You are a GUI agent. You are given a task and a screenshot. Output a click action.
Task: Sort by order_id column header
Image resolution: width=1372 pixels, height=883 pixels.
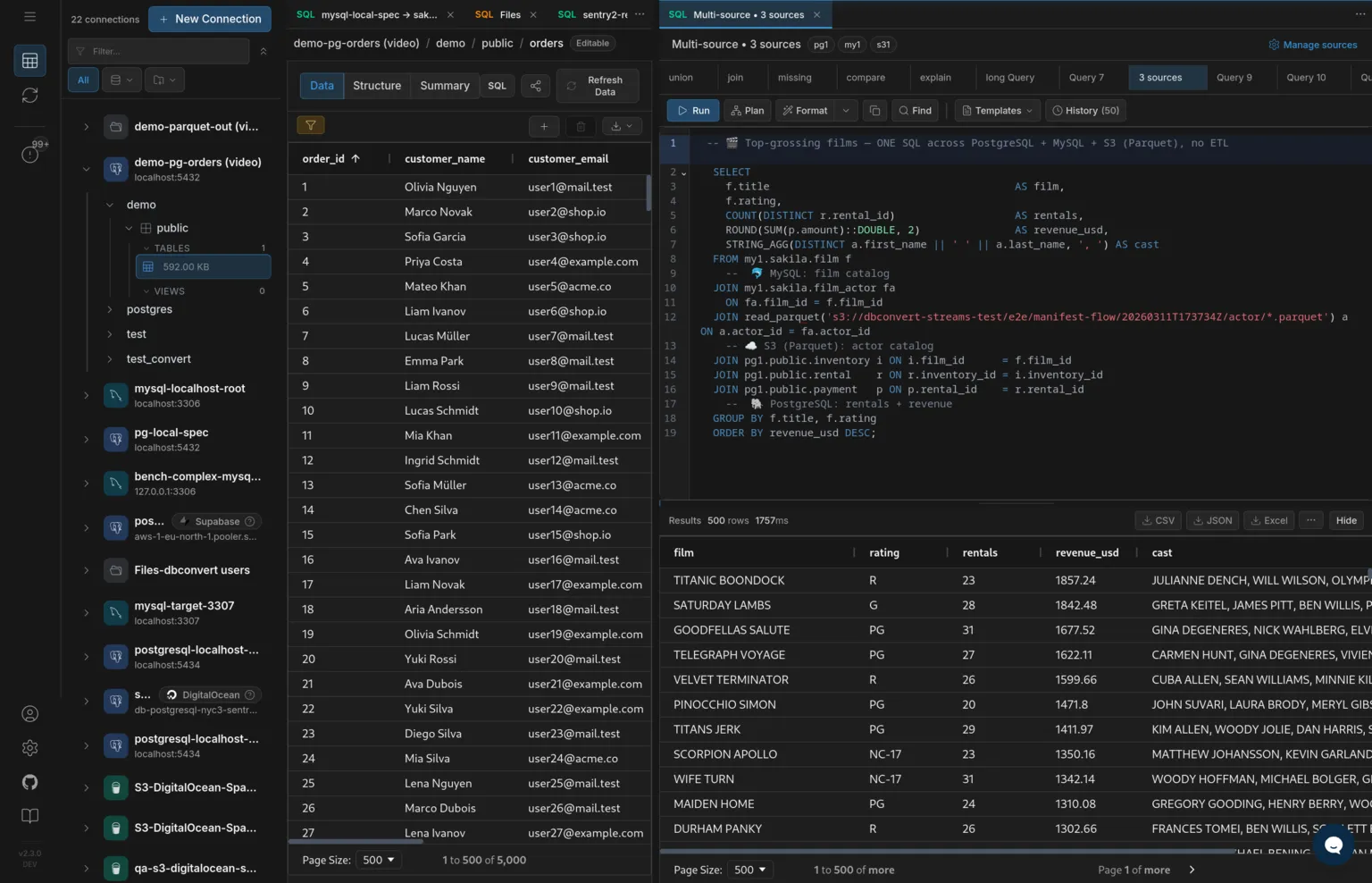tap(331, 158)
